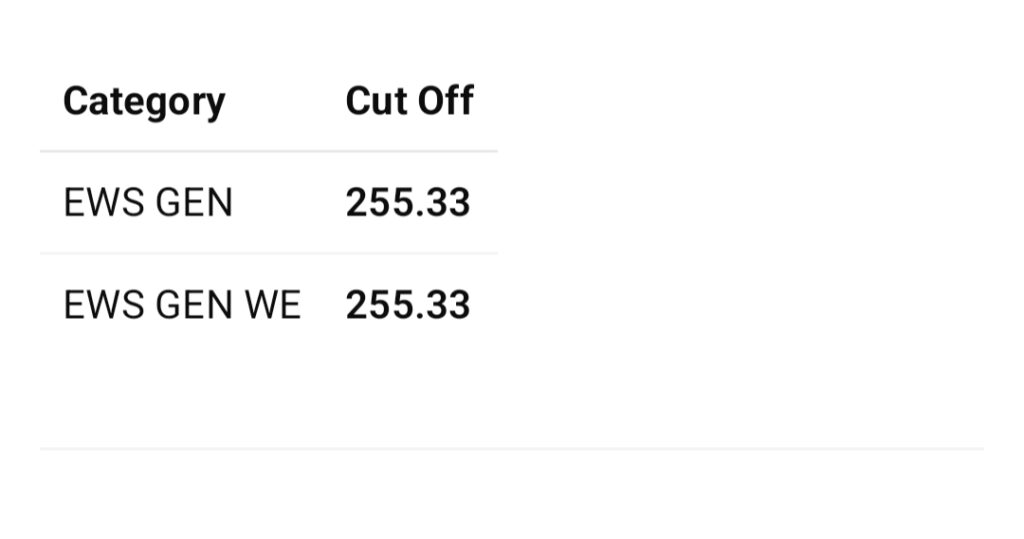Click the leading 255 in the EWS GEN WE row
1024x539 pixels.
pyautogui.click(x=378, y=305)
